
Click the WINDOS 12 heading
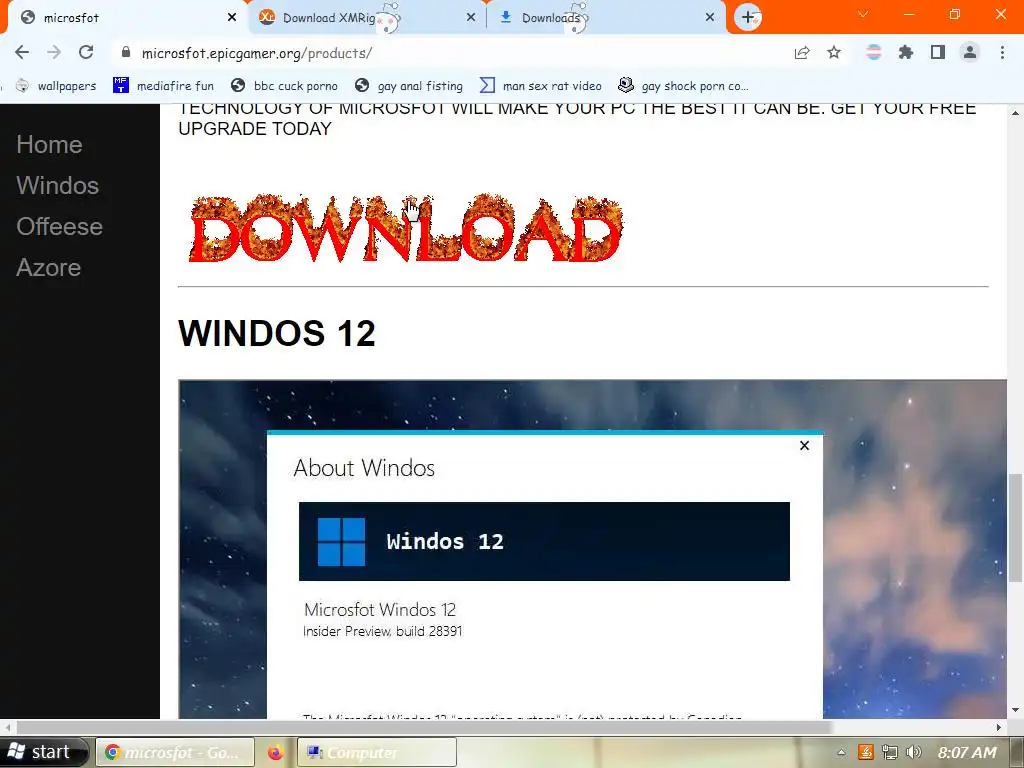(x=277, y=333)
